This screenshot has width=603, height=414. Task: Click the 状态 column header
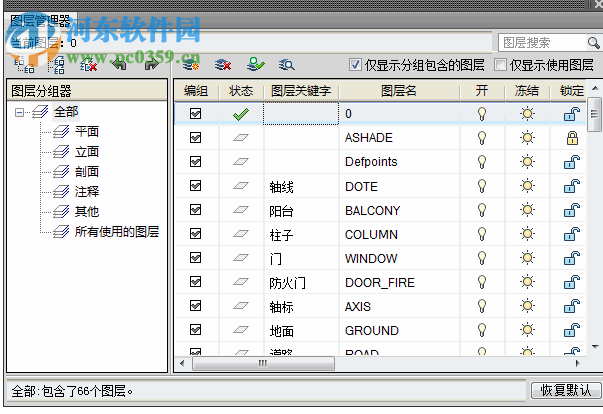pyautogui.click(x=241, y=91)
